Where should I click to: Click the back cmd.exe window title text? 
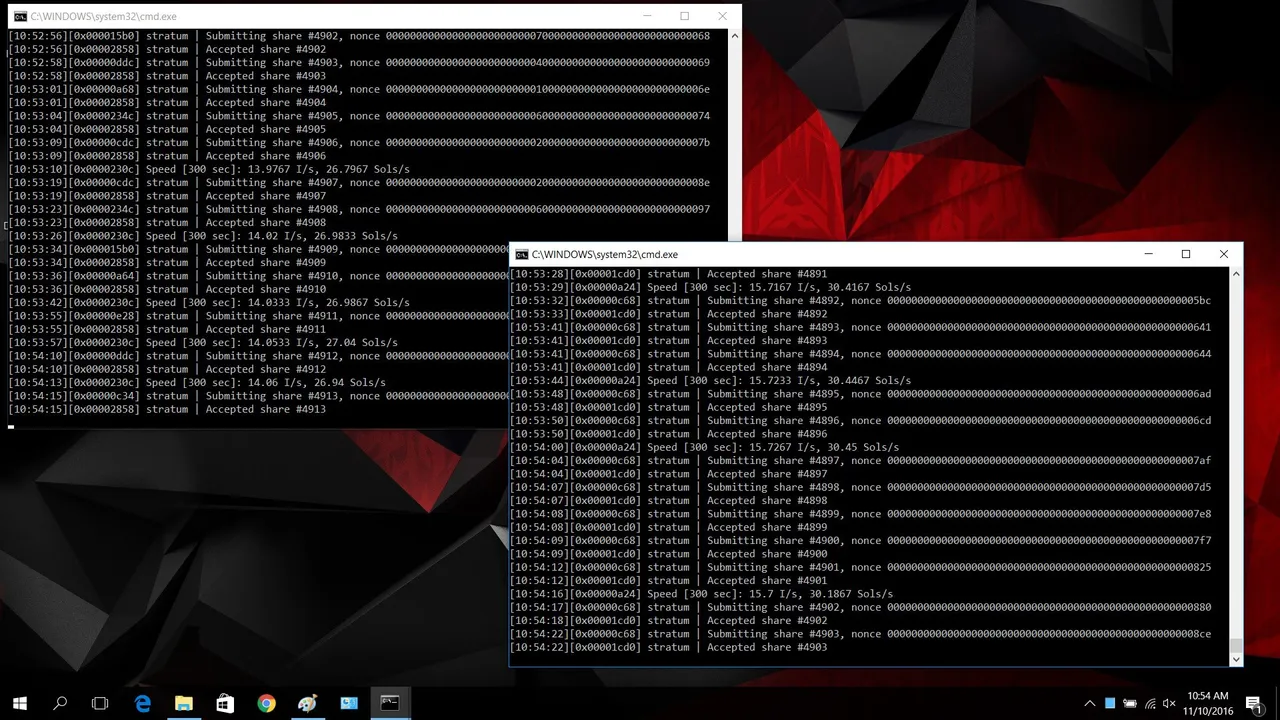click(103, 17)
